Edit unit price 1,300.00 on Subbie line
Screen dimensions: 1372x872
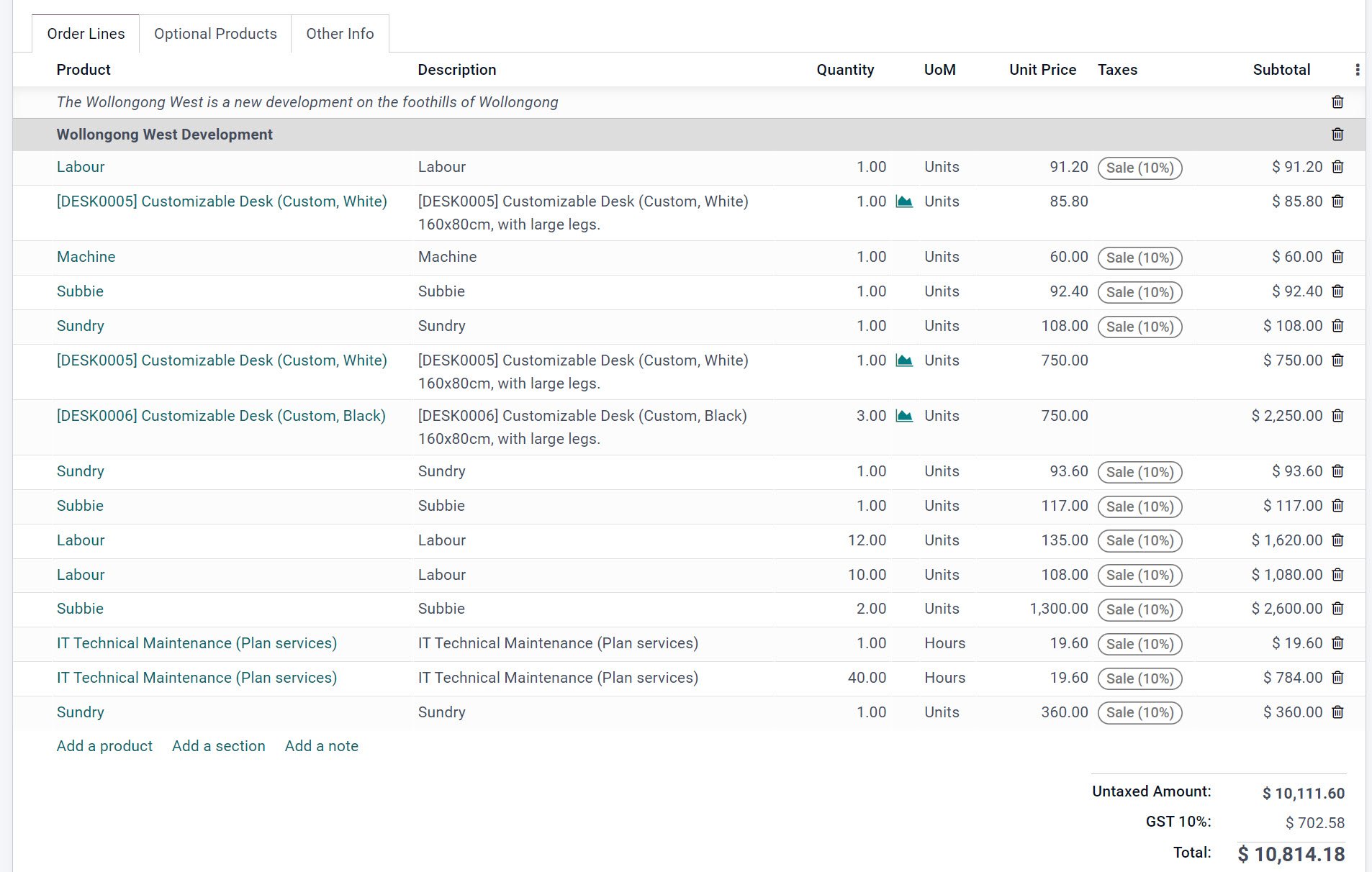1059,609
